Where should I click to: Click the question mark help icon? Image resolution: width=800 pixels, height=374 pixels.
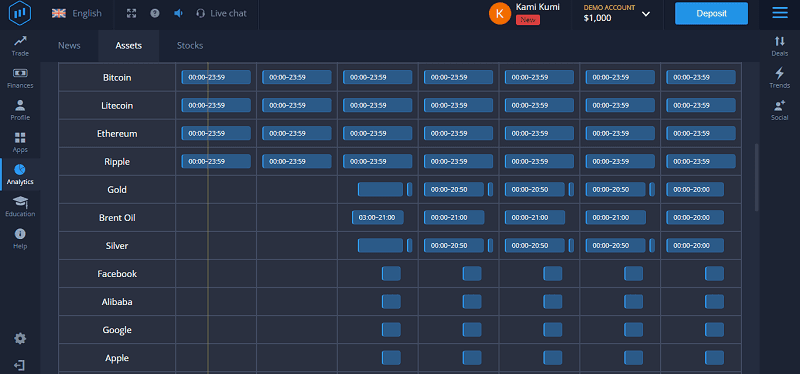pos(155,13)
